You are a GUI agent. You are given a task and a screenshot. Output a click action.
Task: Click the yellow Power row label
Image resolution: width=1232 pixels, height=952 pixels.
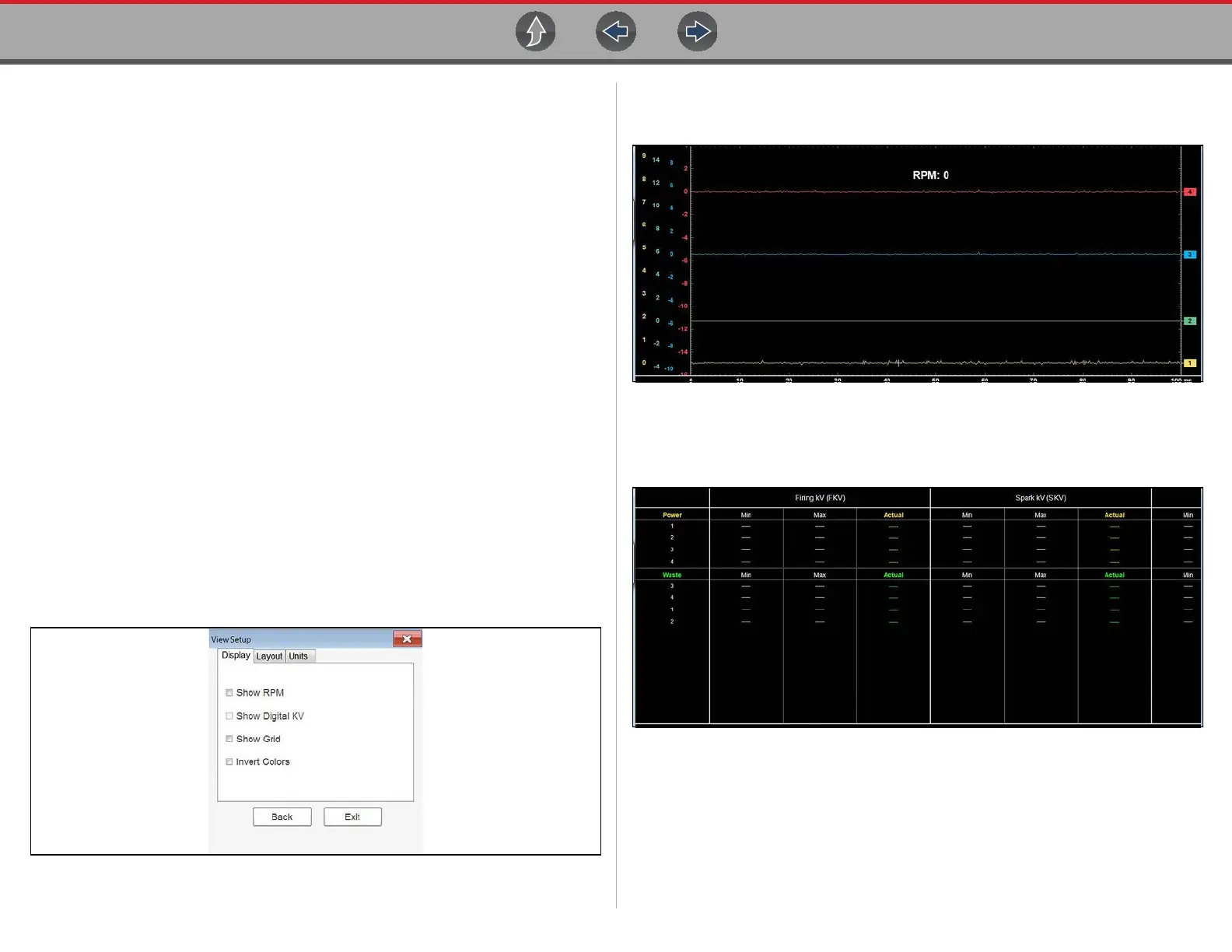pos(672,515)
